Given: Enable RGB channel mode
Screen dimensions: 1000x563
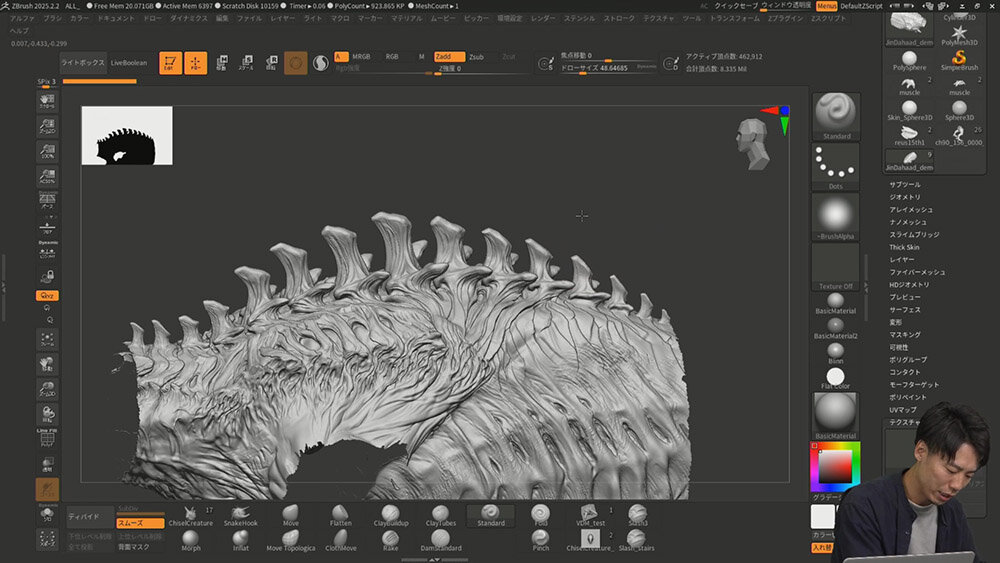Looking at the screenshot, I should 392,57.
